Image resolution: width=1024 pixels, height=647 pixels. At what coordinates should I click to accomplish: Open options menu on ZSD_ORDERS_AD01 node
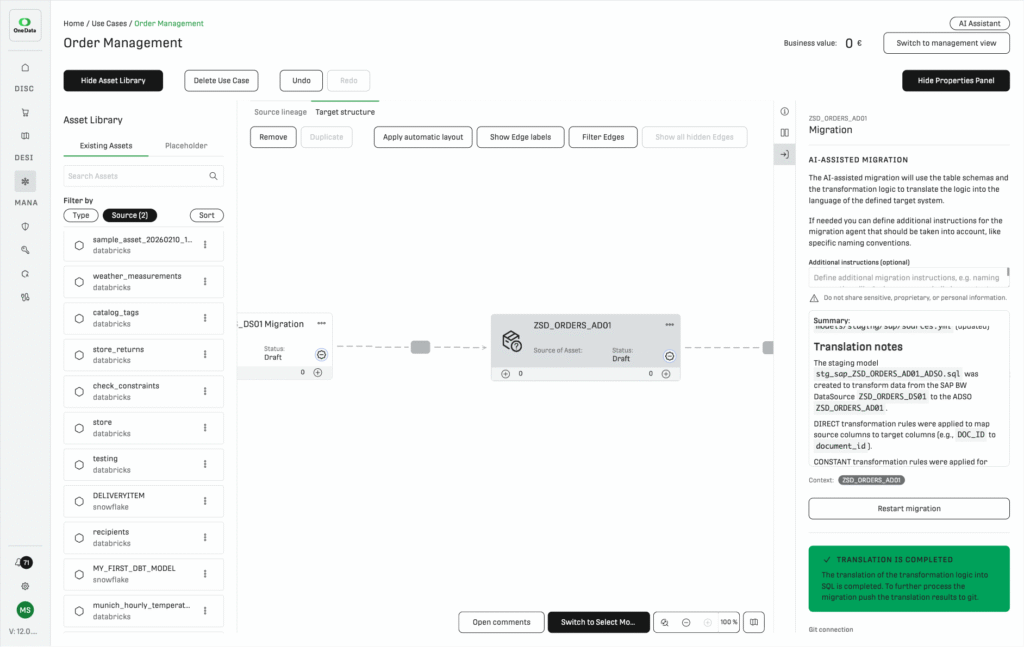(x=669, y=324)
